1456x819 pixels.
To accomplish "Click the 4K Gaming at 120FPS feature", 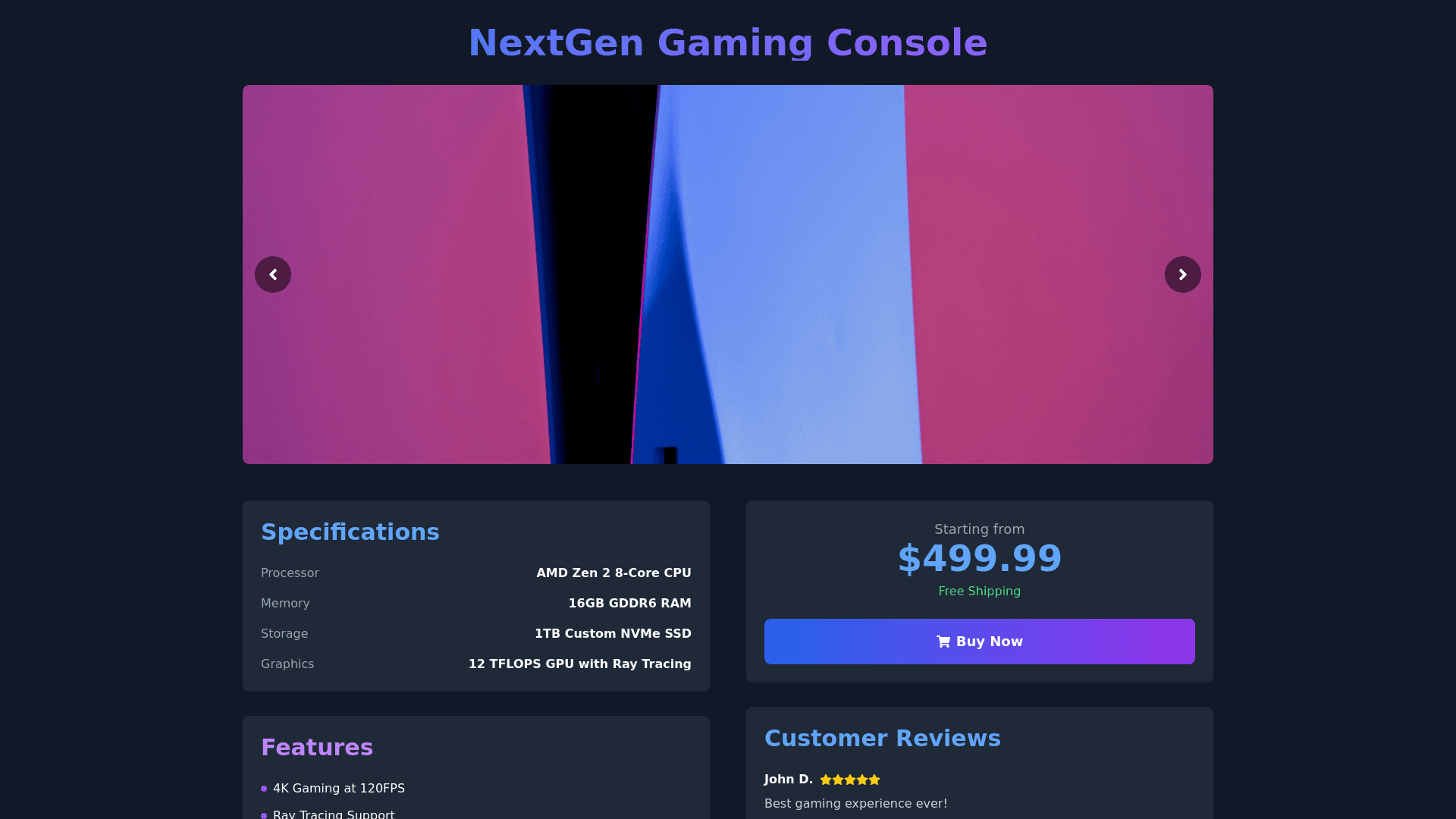I will [x=338, y=789].
